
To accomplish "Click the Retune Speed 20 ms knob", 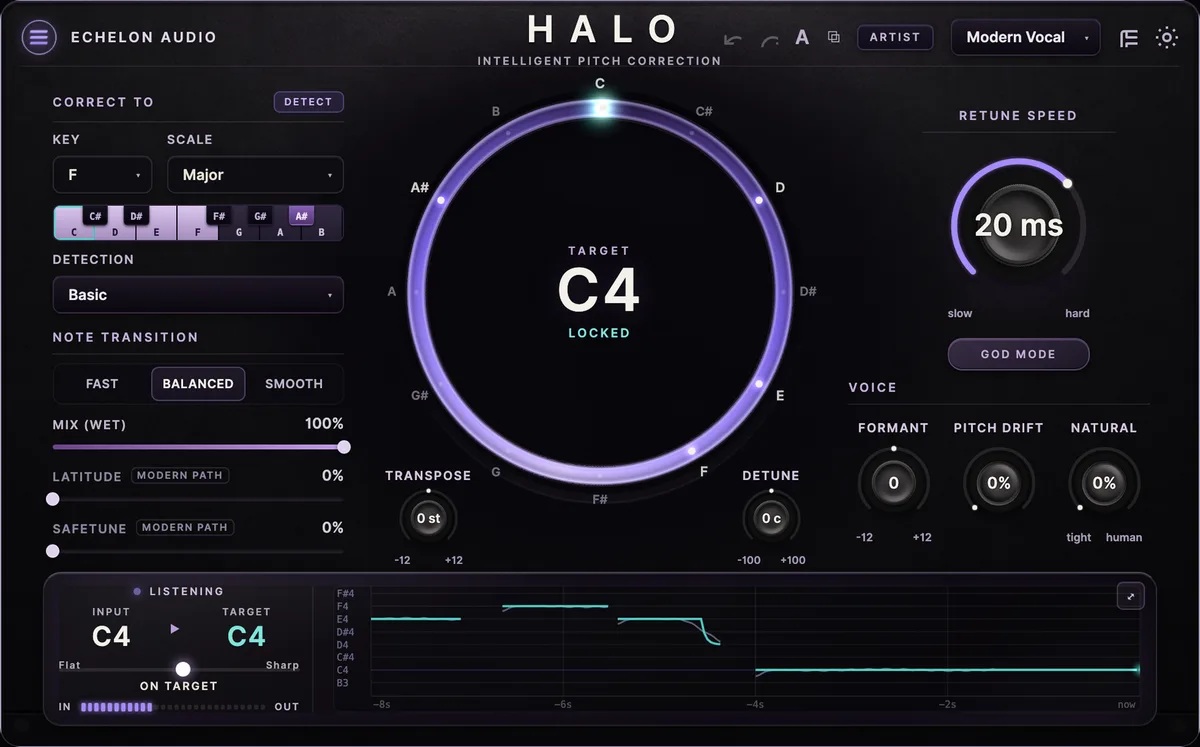I will pyautogui.click(x=1018, y=225).
